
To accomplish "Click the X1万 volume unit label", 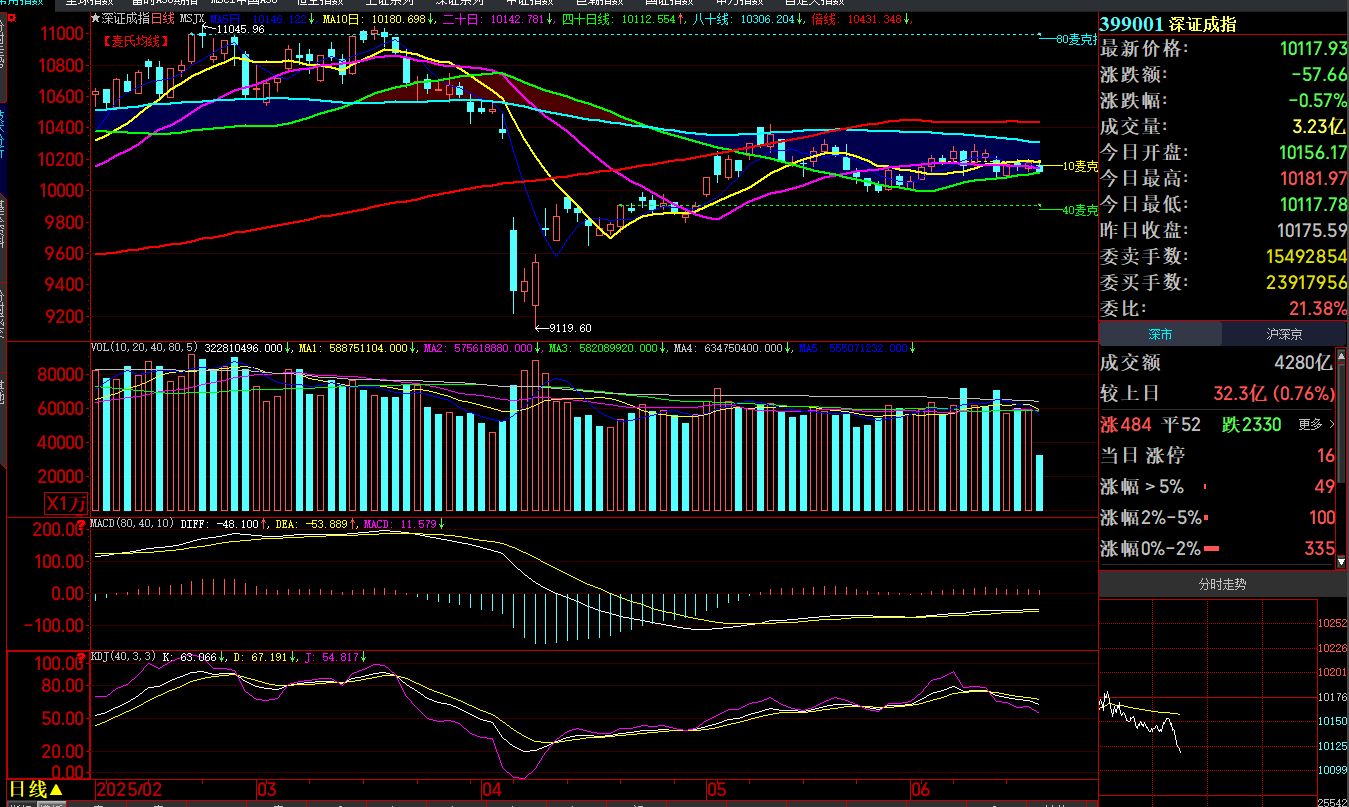I will [x=66, y=502].
